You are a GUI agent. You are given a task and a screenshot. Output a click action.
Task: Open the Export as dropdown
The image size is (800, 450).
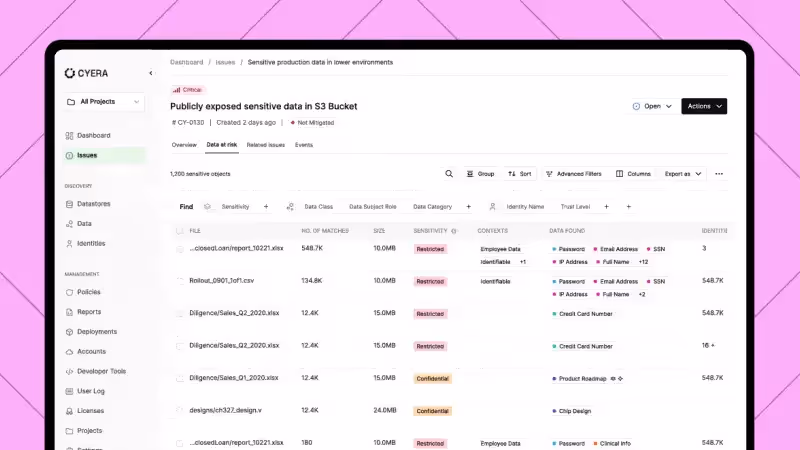[683, 174]
